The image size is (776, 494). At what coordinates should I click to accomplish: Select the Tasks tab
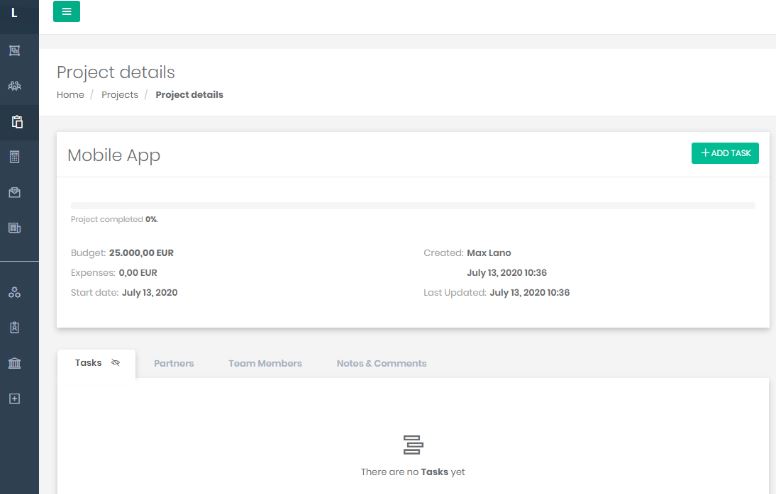tap(97, 363)
